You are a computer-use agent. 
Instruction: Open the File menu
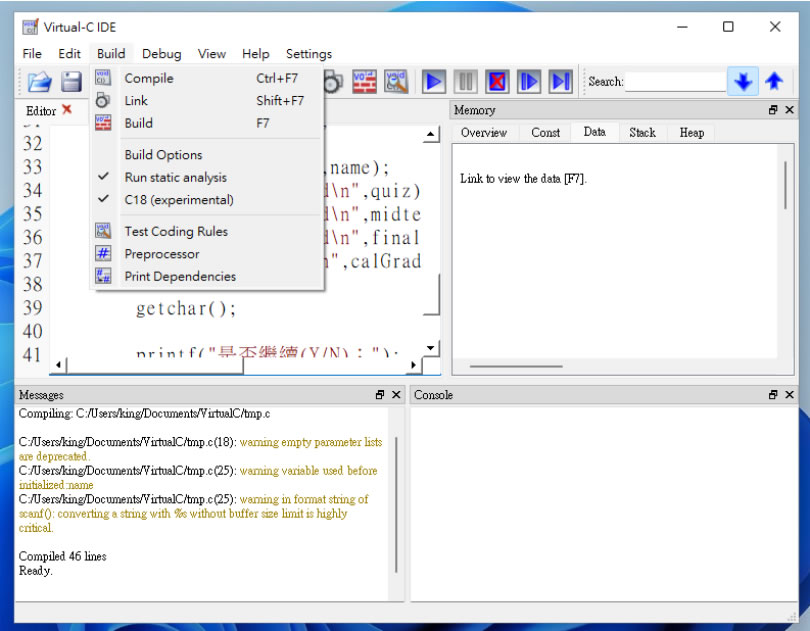pos(32,54)
